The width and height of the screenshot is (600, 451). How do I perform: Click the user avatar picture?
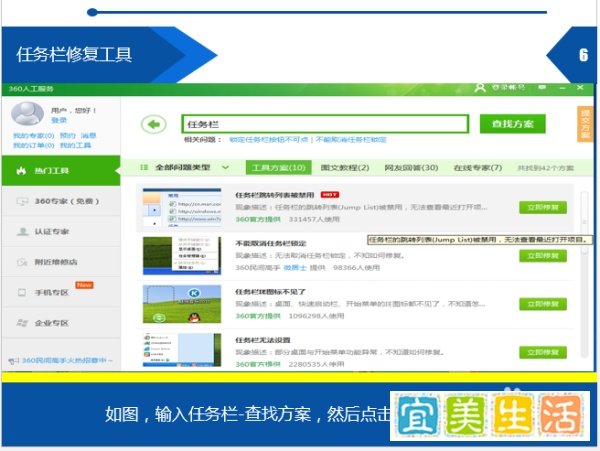tap(28, 114)
